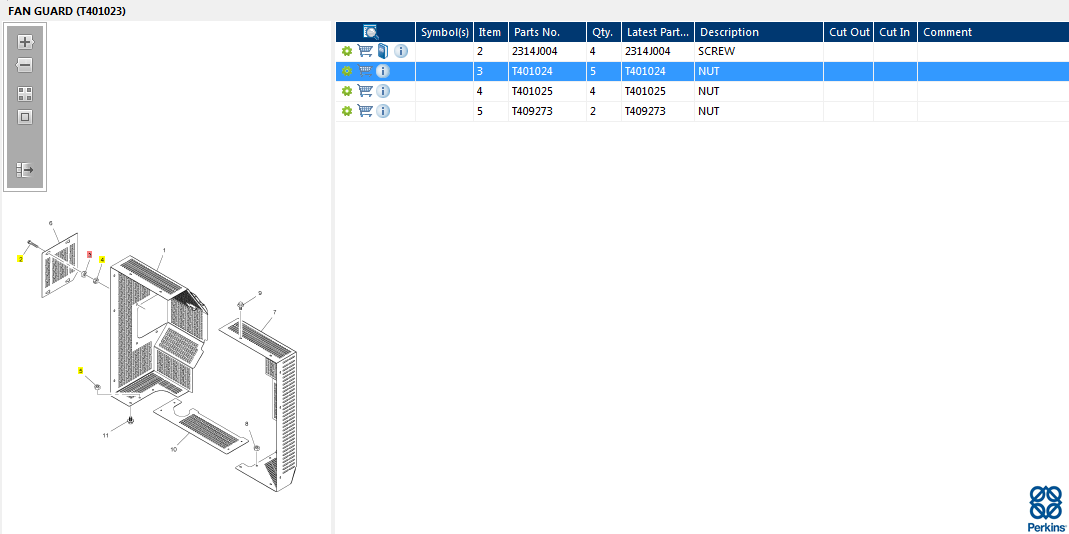Click callout number 6 in the diagram
This screenshot has width=1069, height=534.
click(51, 223)
